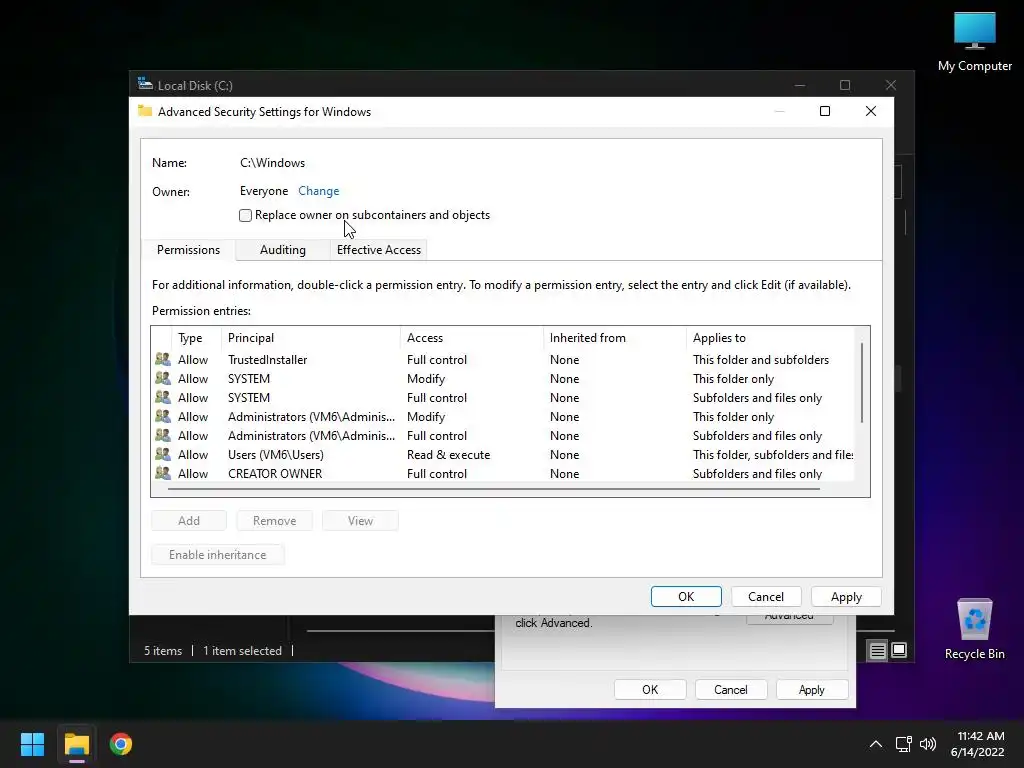
Task: Maximize the Advanced Security Settings window
Action: coord(825,111)
